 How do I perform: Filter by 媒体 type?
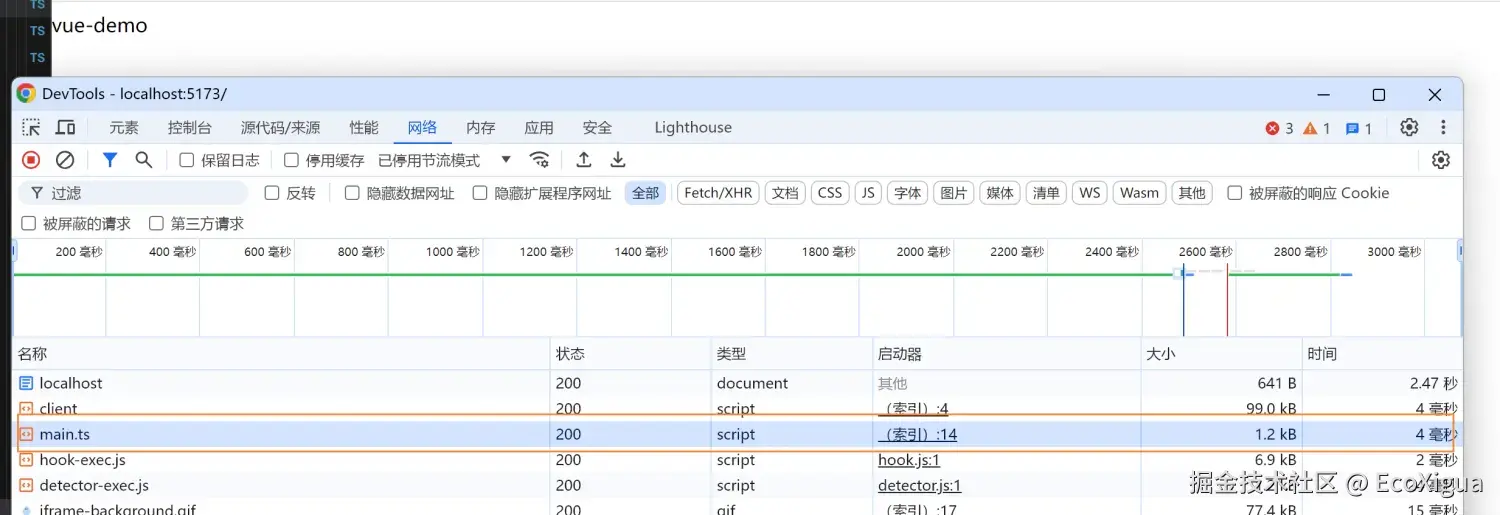(1000, 193)
